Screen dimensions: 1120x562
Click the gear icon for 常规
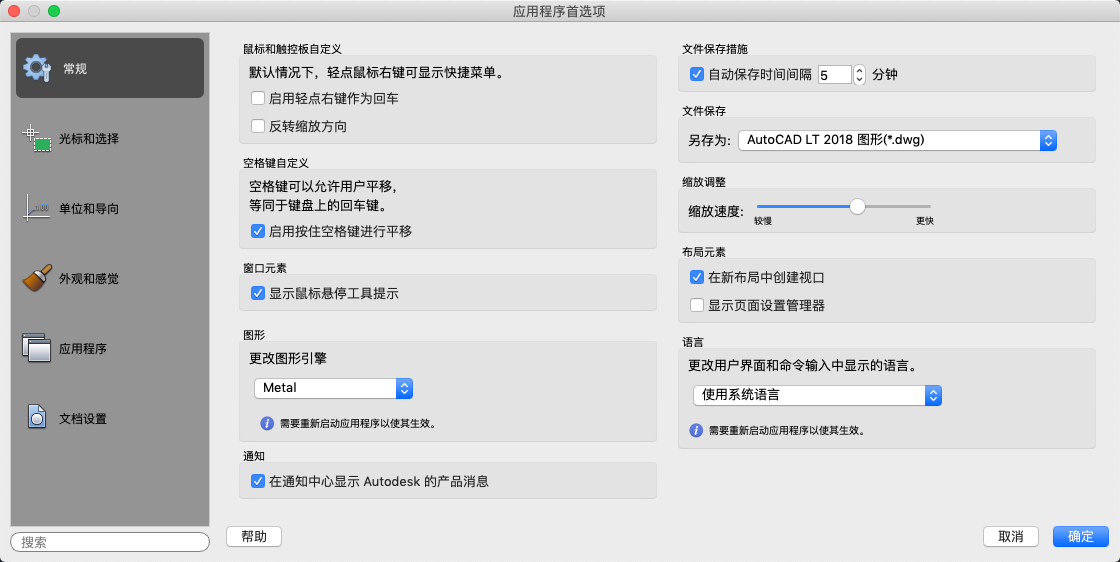click(37, 68)
